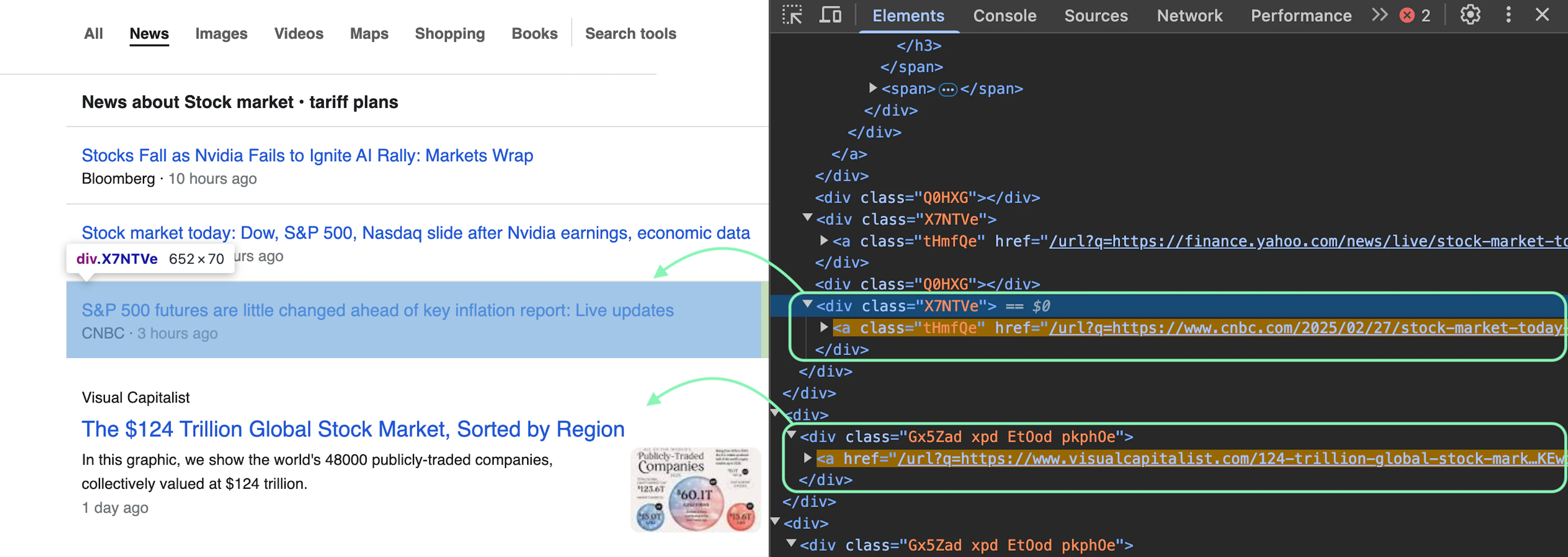1568x557 pixels.
Task: Open the Images search tab
Action: [221, 34]
